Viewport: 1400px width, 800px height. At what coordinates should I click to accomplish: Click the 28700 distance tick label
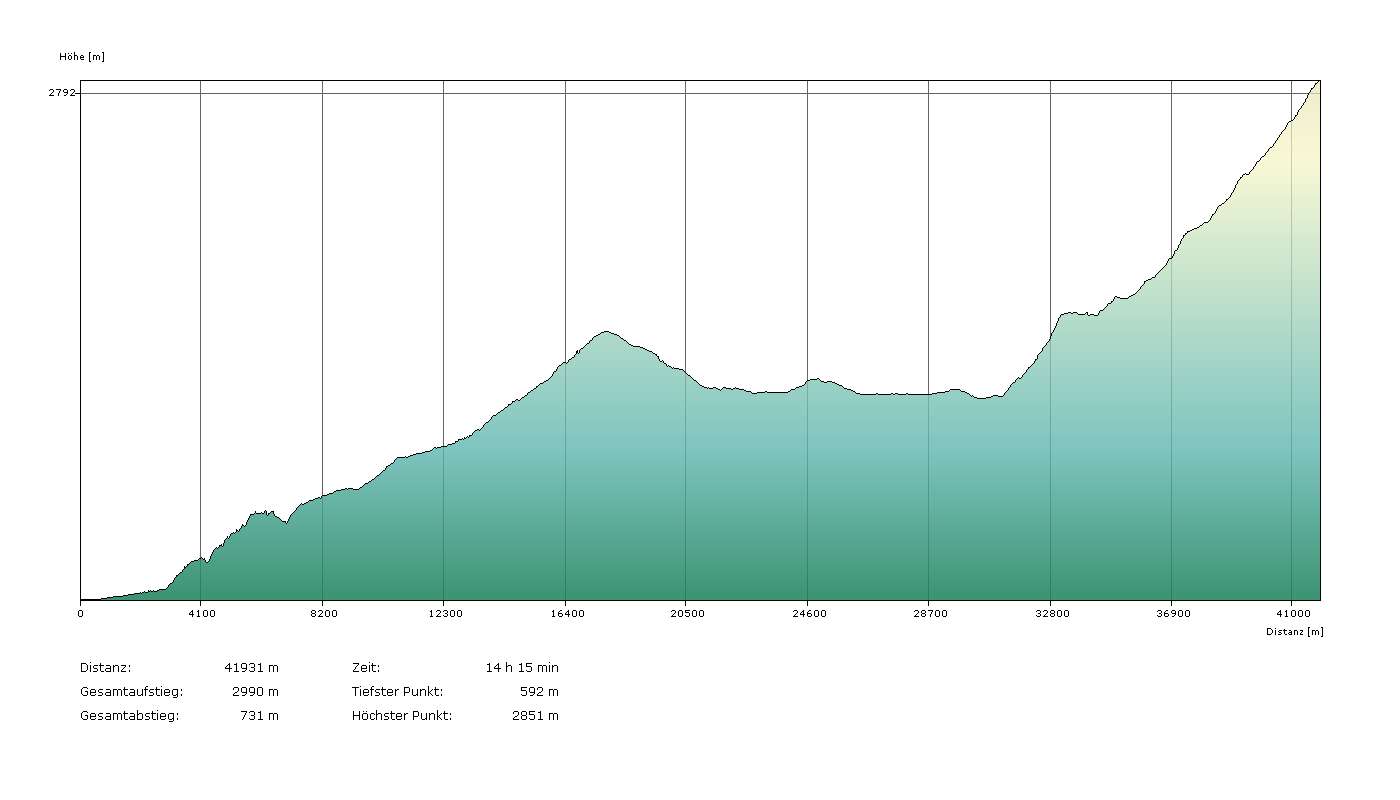[x=929, y=614]
